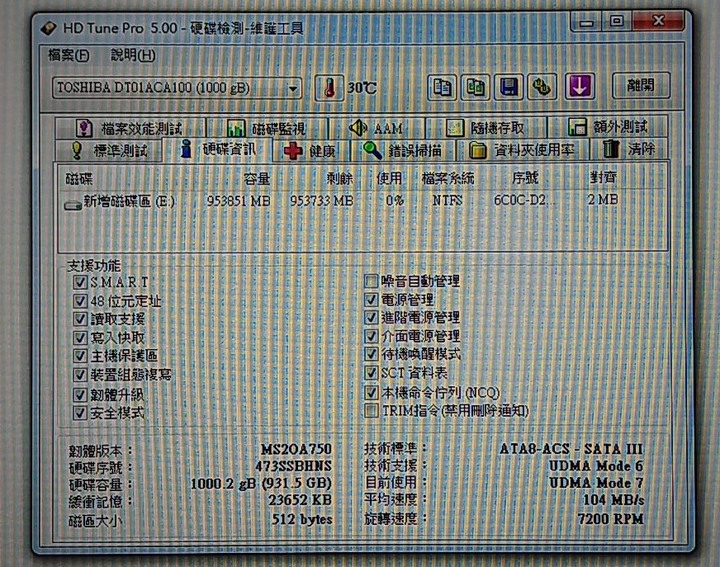Click the 序號 column header
720x567 pixels.
(525, 178)
